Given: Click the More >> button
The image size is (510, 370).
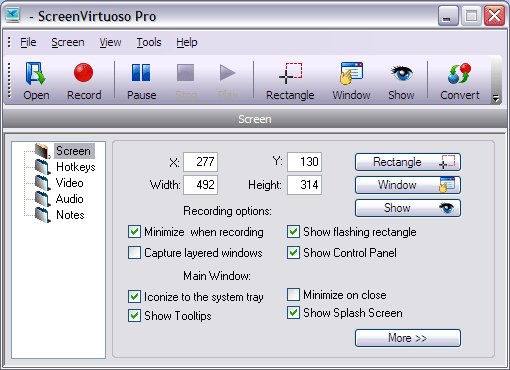Looking at the screenshot, I should point(408,338).
